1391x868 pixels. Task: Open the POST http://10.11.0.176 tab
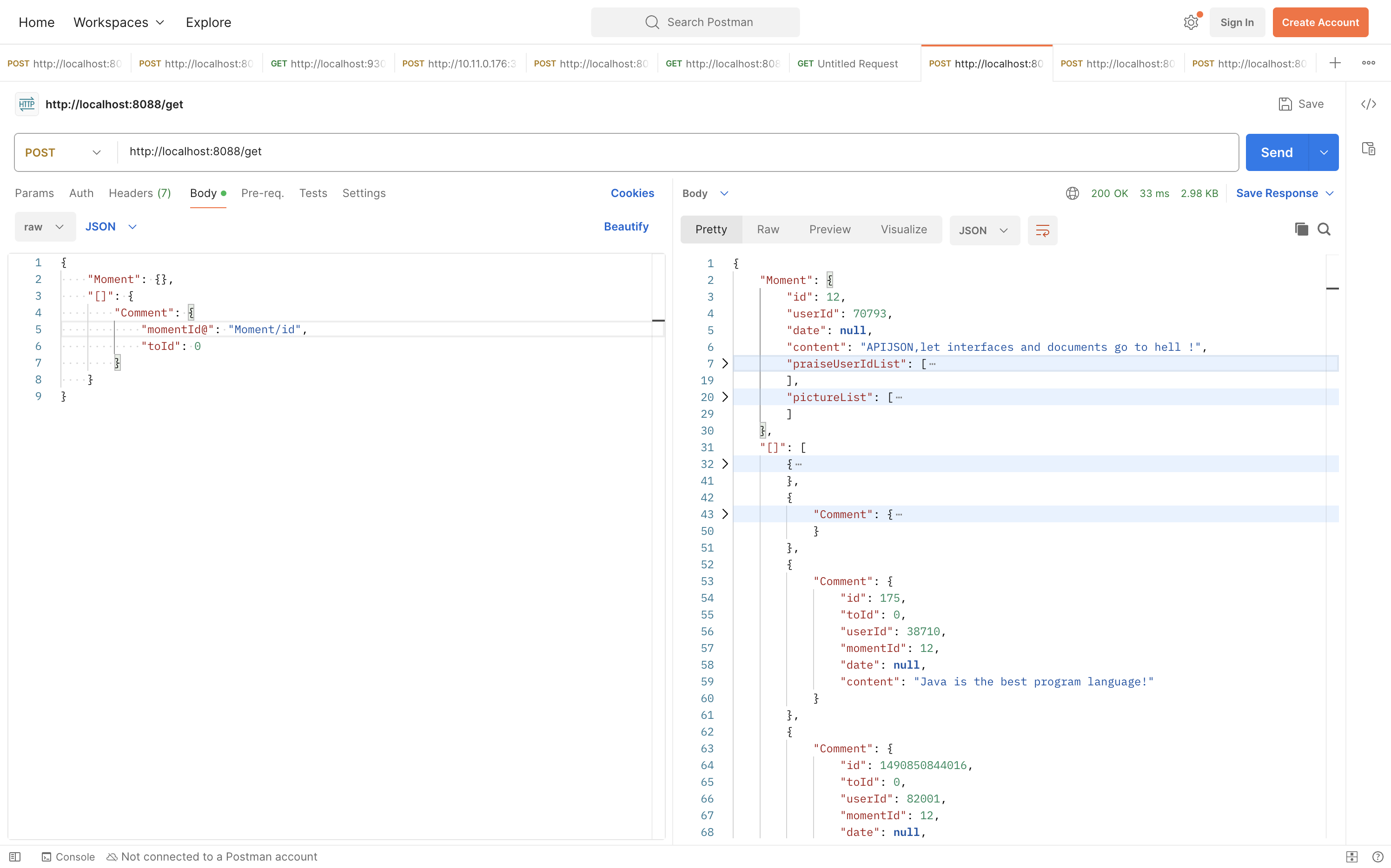click(x=460, y=63)
